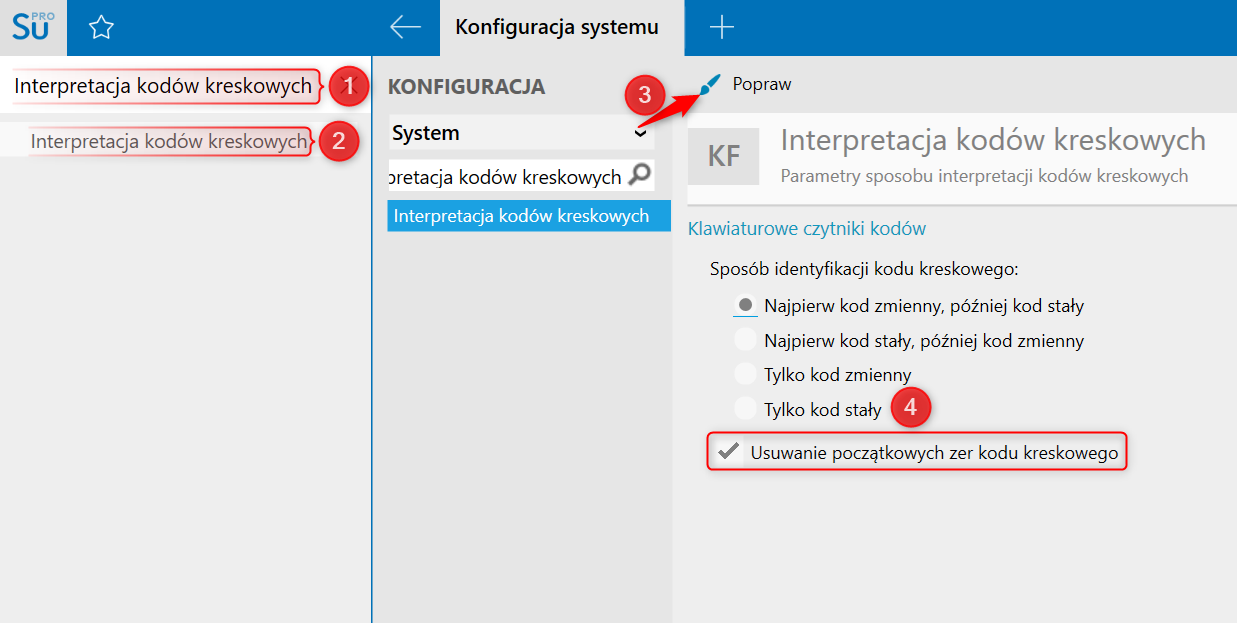Image resolution: width=1237 pixels, height=623 pixels.
Task: Click the KF module tile
Action: pyautogui.click(x=723, y=157)
